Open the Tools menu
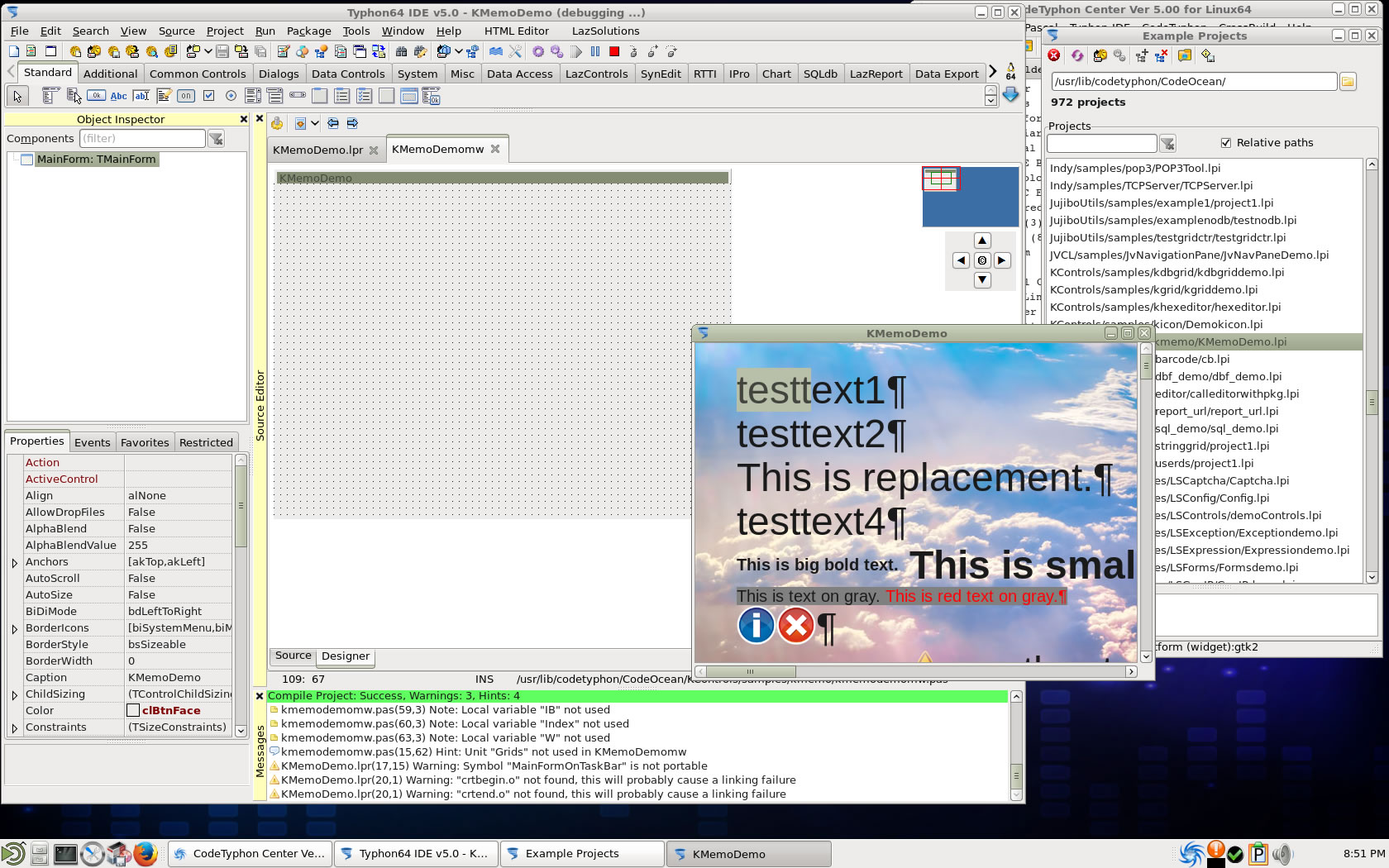The image size is (1389, 868). (x=356, y=31)
